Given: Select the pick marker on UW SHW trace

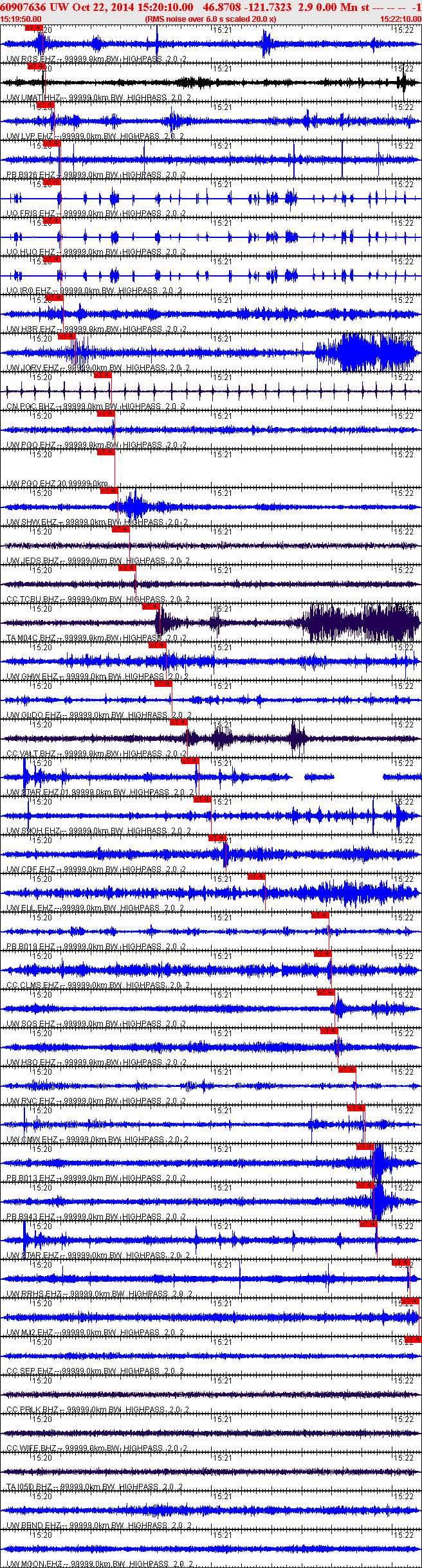Looking at the screenshot, I should [x=109, y=491].
